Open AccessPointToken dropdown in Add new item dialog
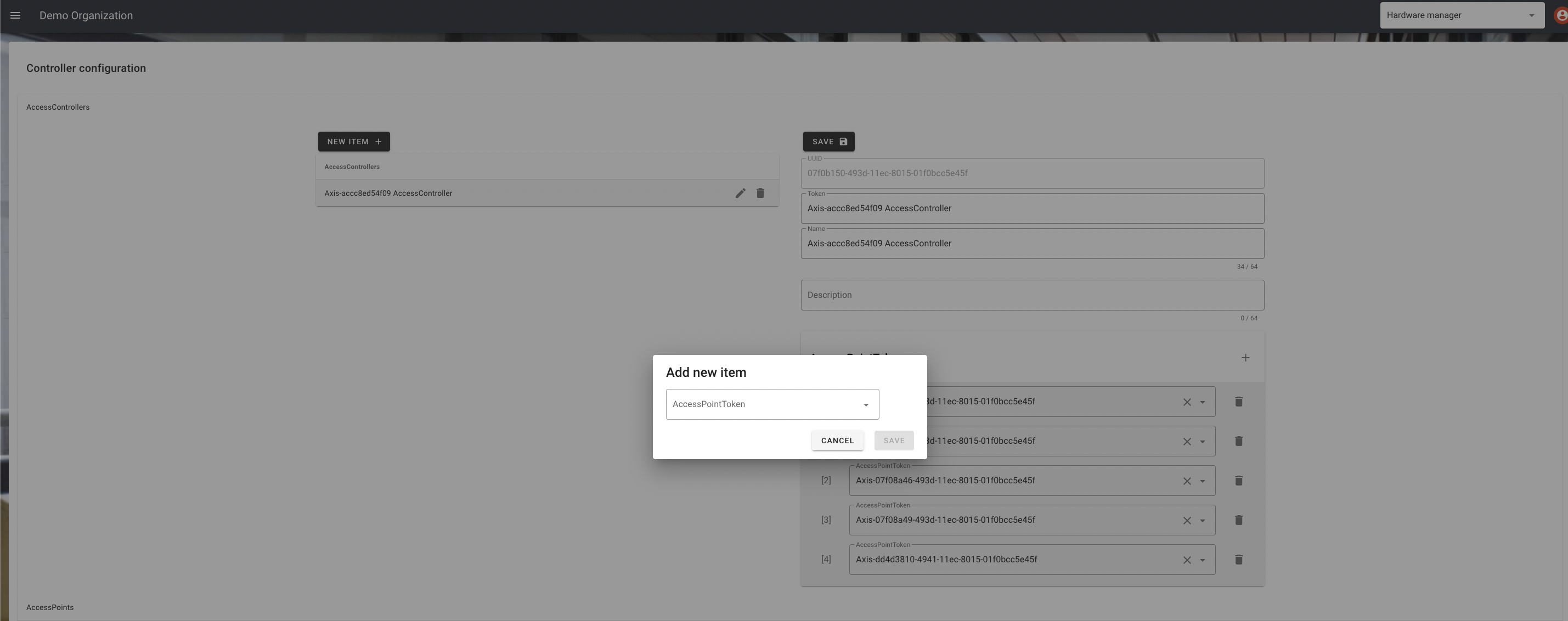This screenshot has width=1568, height=621. click(x=772, y=404)
